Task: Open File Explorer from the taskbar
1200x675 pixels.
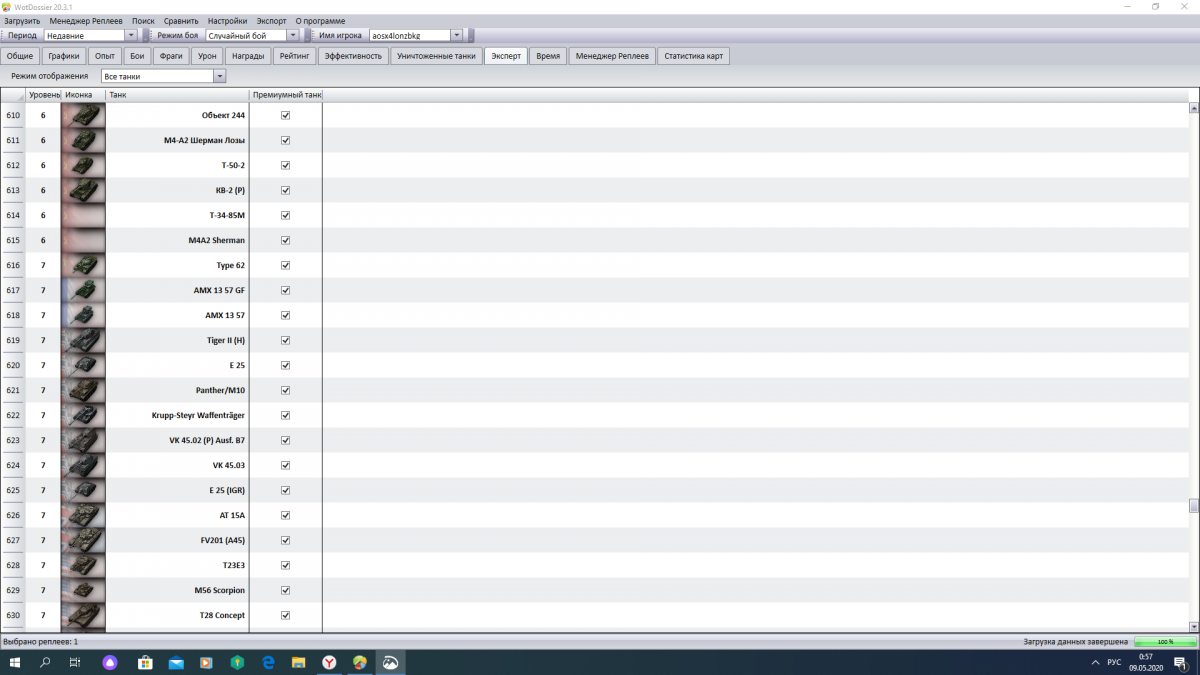Action: pyautogui.click(x=298, y=662)
